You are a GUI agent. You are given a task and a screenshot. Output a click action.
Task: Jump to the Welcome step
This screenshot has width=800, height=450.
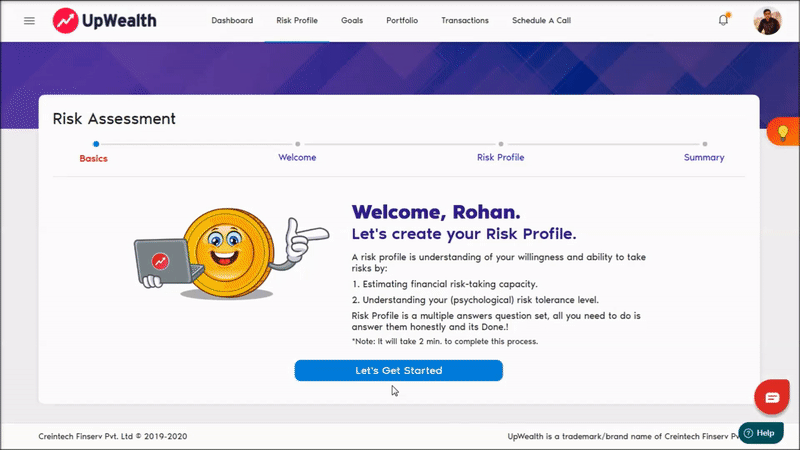point(297,157)
